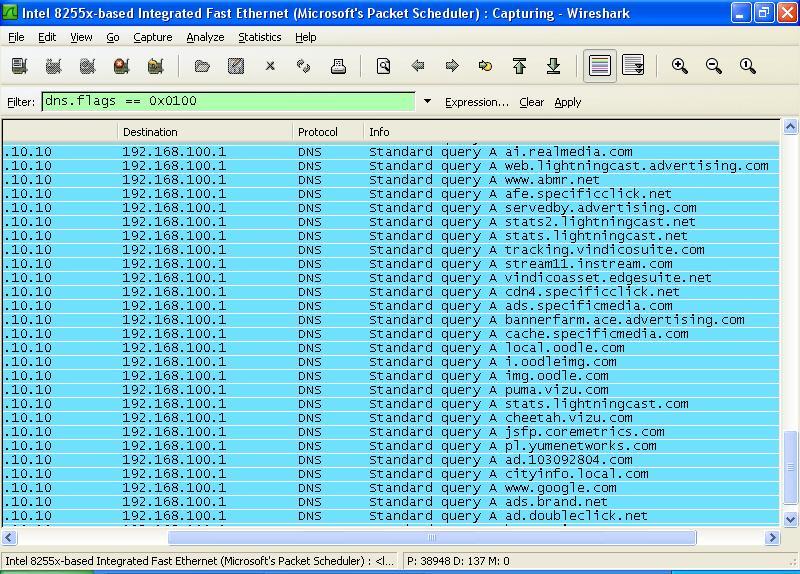800x574 pixels.
Task: Open the Help menu
Action: pos(306,37)
